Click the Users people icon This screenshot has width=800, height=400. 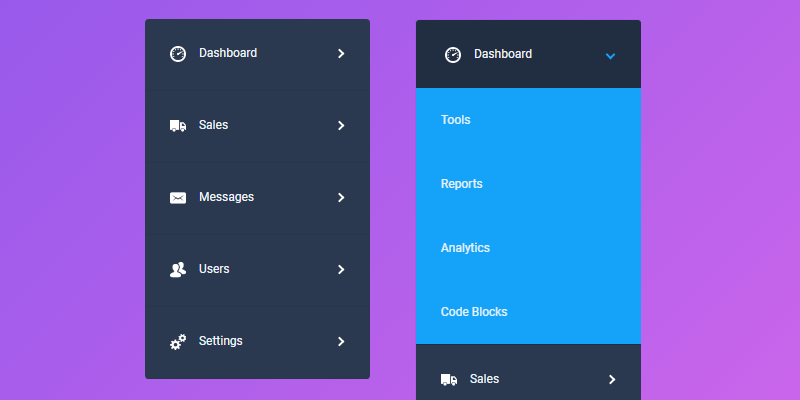click(x=178, y=270)
